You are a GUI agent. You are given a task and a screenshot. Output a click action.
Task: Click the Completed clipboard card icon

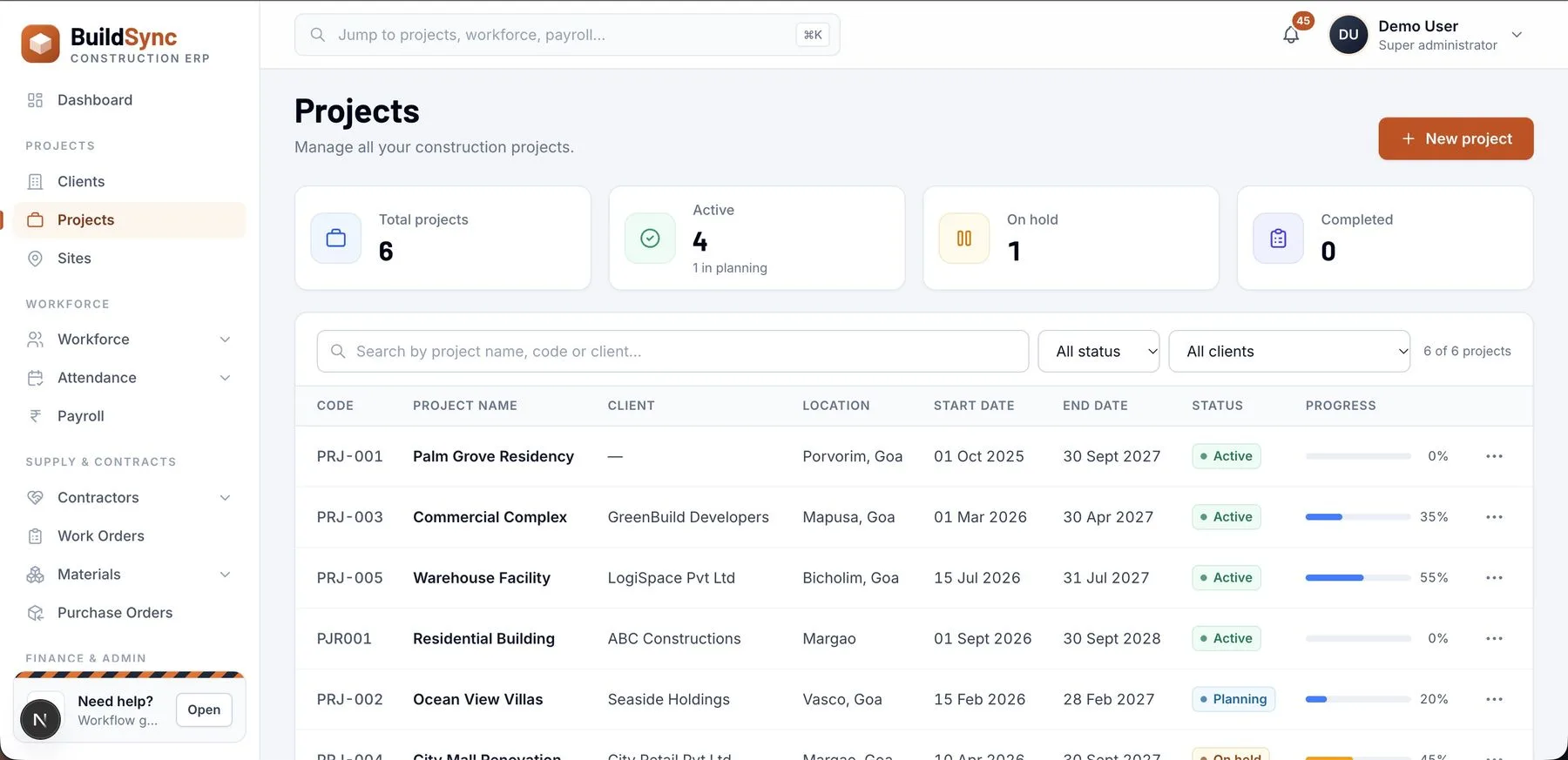click(x=1278, y=239)
